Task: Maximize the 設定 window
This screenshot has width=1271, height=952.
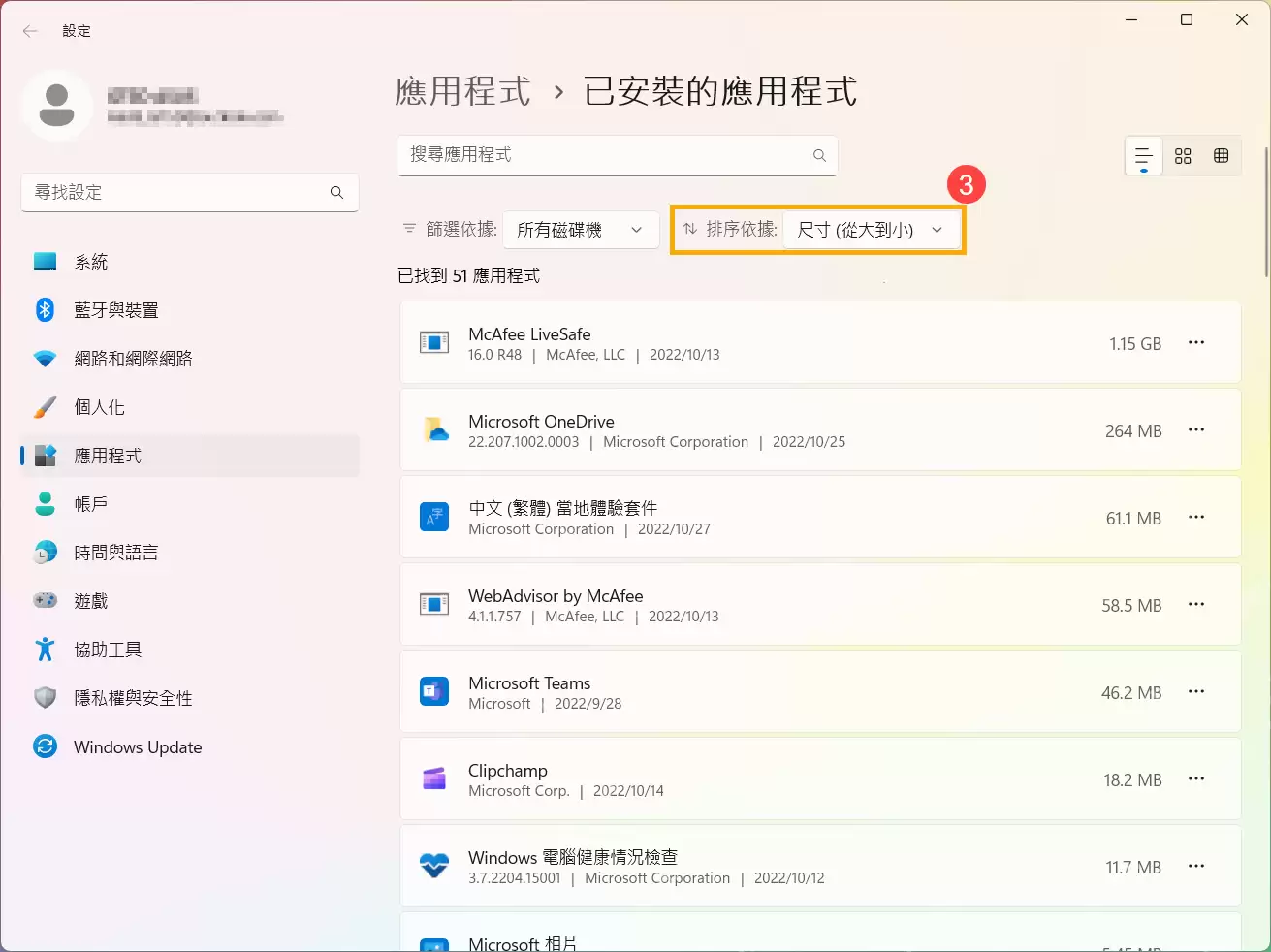Action: click(x=1187, y=20)
